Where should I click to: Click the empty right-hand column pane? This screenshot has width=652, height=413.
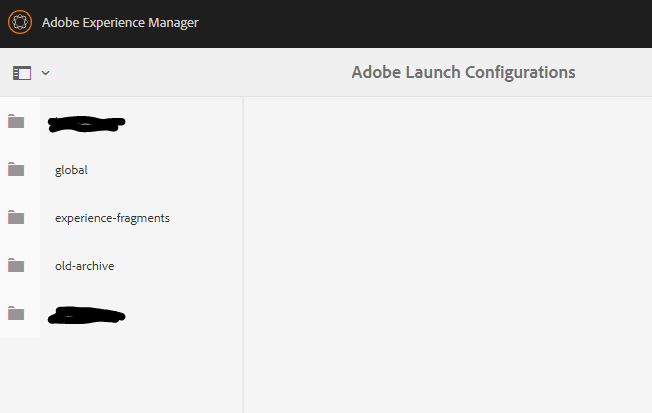pyautogui.click(x=447, y=250)
